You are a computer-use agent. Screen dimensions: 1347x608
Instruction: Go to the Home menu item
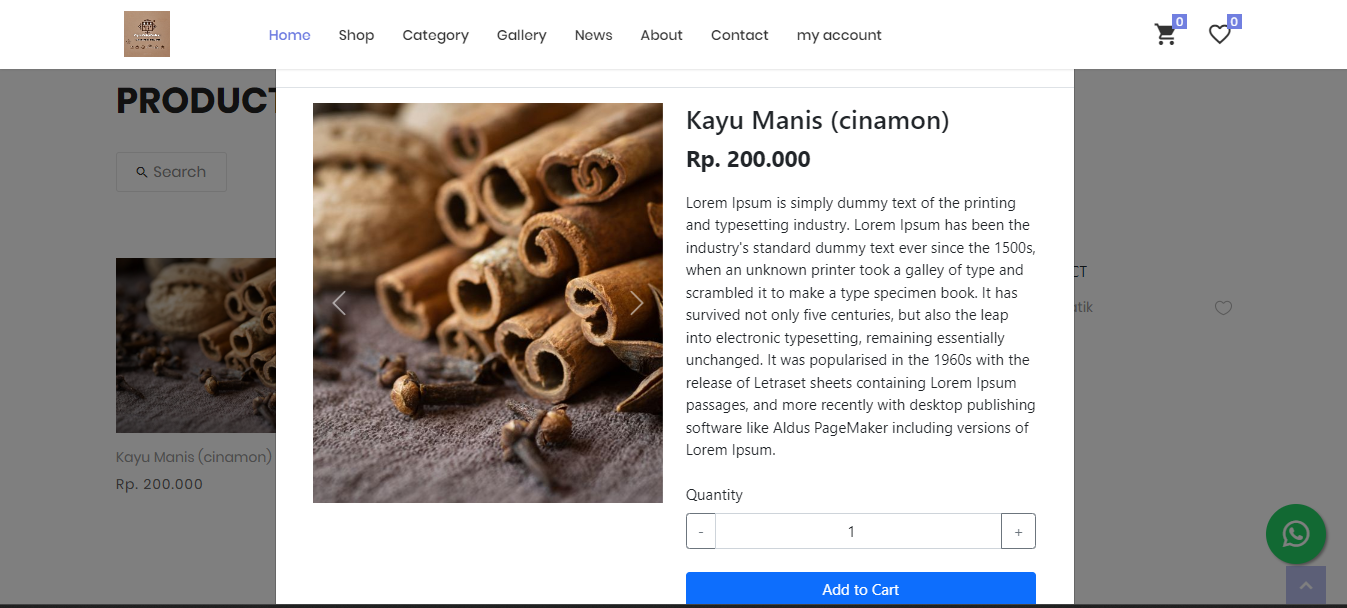(289, 35)
